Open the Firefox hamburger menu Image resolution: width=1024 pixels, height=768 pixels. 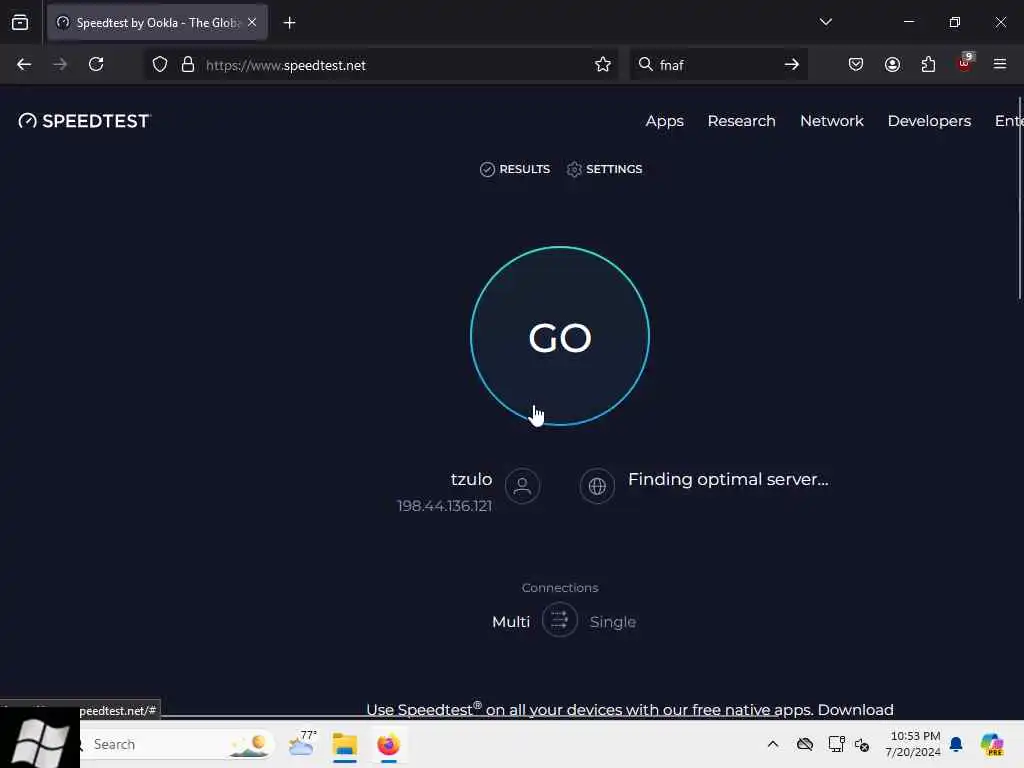[x=1000, y=64]
